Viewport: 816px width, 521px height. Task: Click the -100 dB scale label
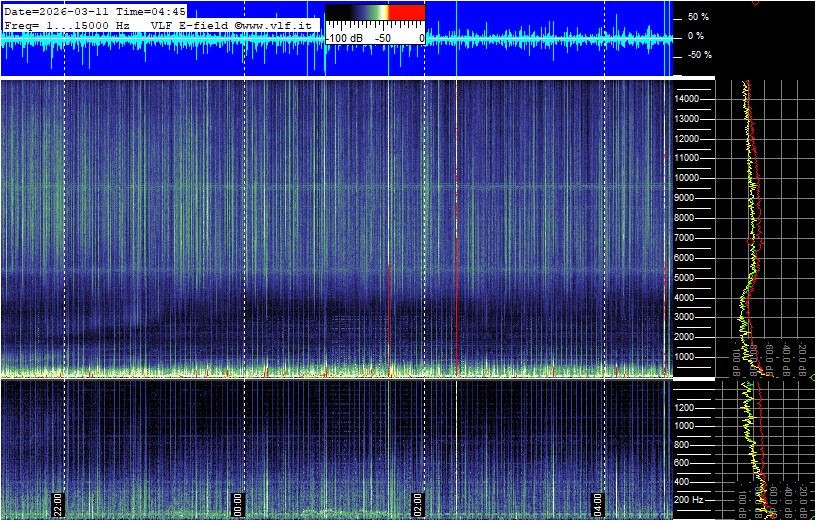tap(344, 38)
